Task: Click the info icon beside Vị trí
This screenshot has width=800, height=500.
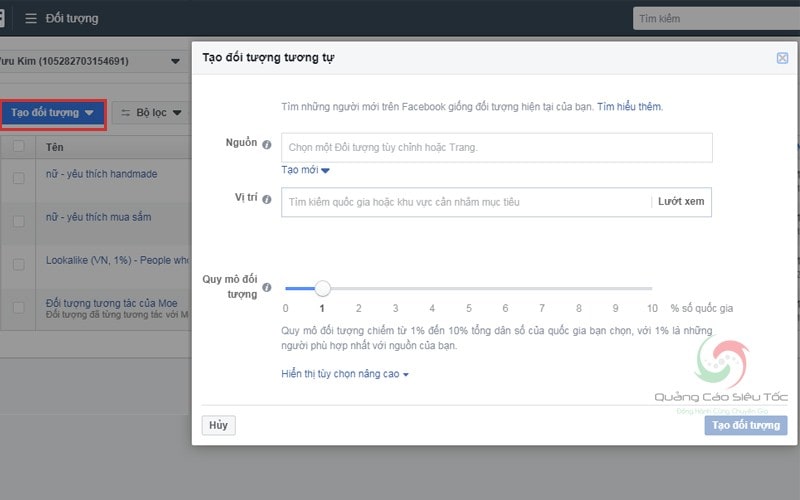Action: [x=266, y=199]
